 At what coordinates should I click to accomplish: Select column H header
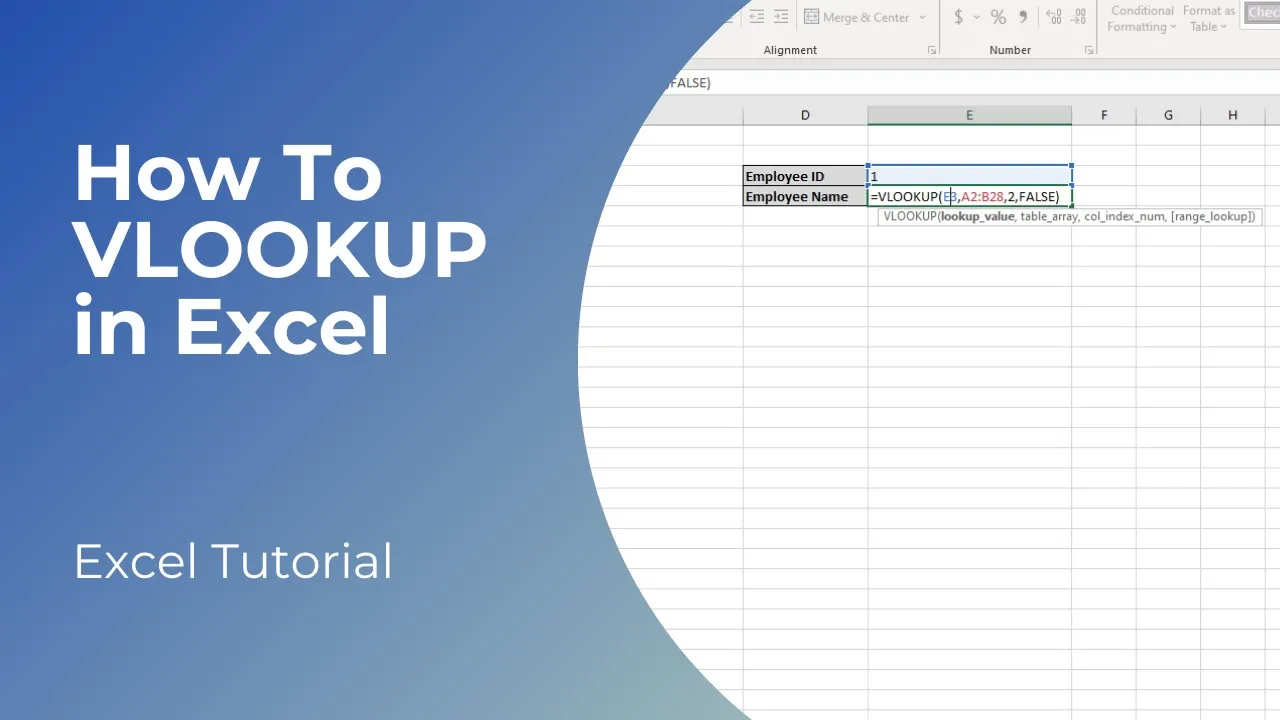(1232, 115)
